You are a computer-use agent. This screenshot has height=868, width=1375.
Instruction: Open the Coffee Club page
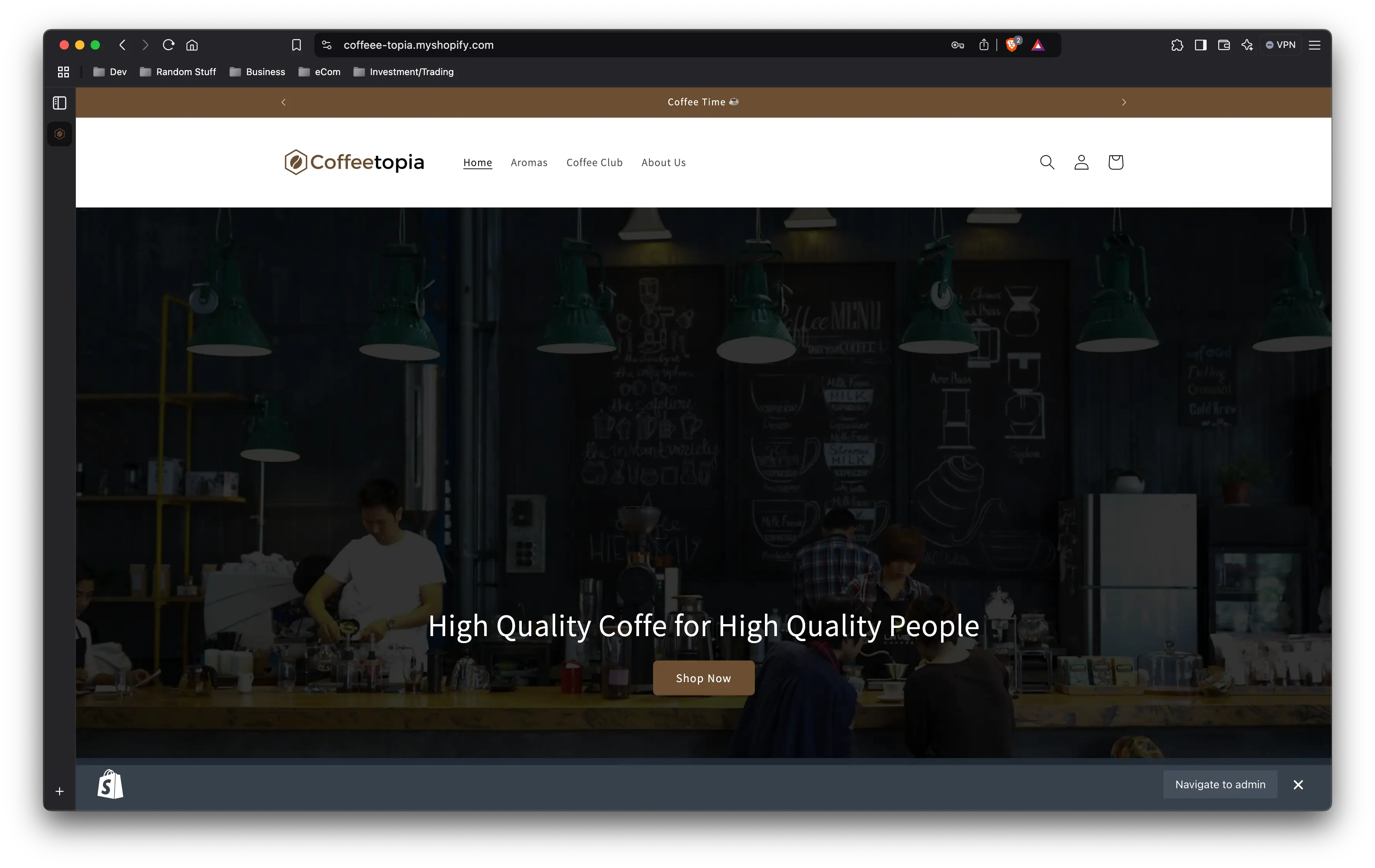coord(595,162)
